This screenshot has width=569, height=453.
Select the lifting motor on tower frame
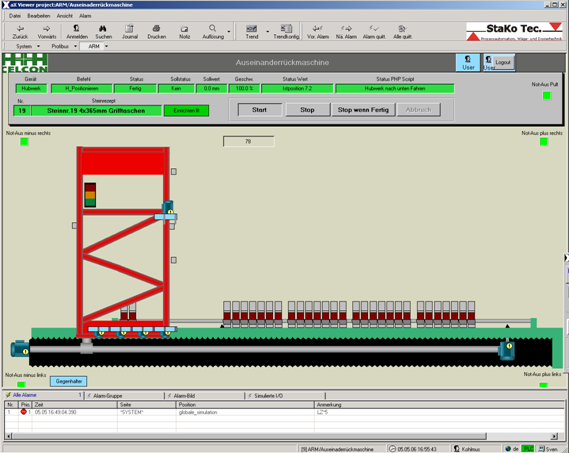pos(168,208)
